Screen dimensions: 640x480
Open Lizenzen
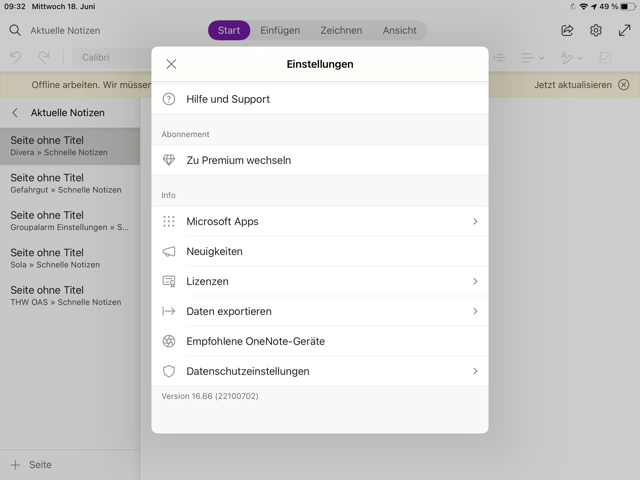tap(320, 281)
